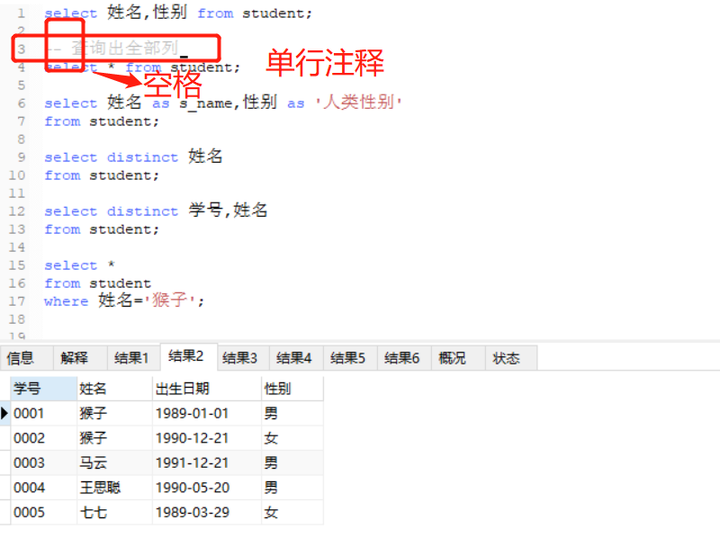
Task: Click the 性别 cell in row 0001
Action: click(x=292, y=413)
